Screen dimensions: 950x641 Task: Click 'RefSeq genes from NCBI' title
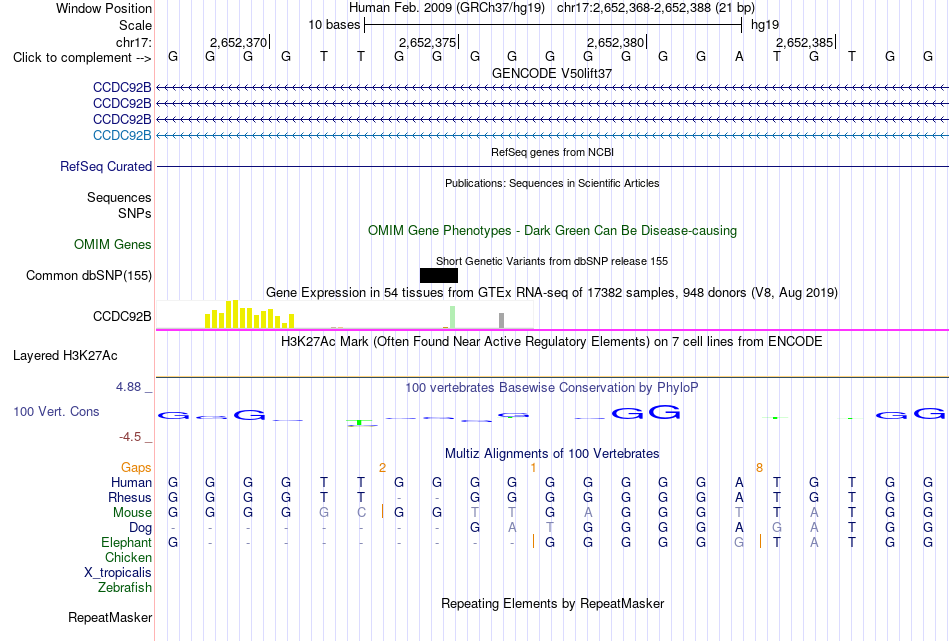(552, 152)
